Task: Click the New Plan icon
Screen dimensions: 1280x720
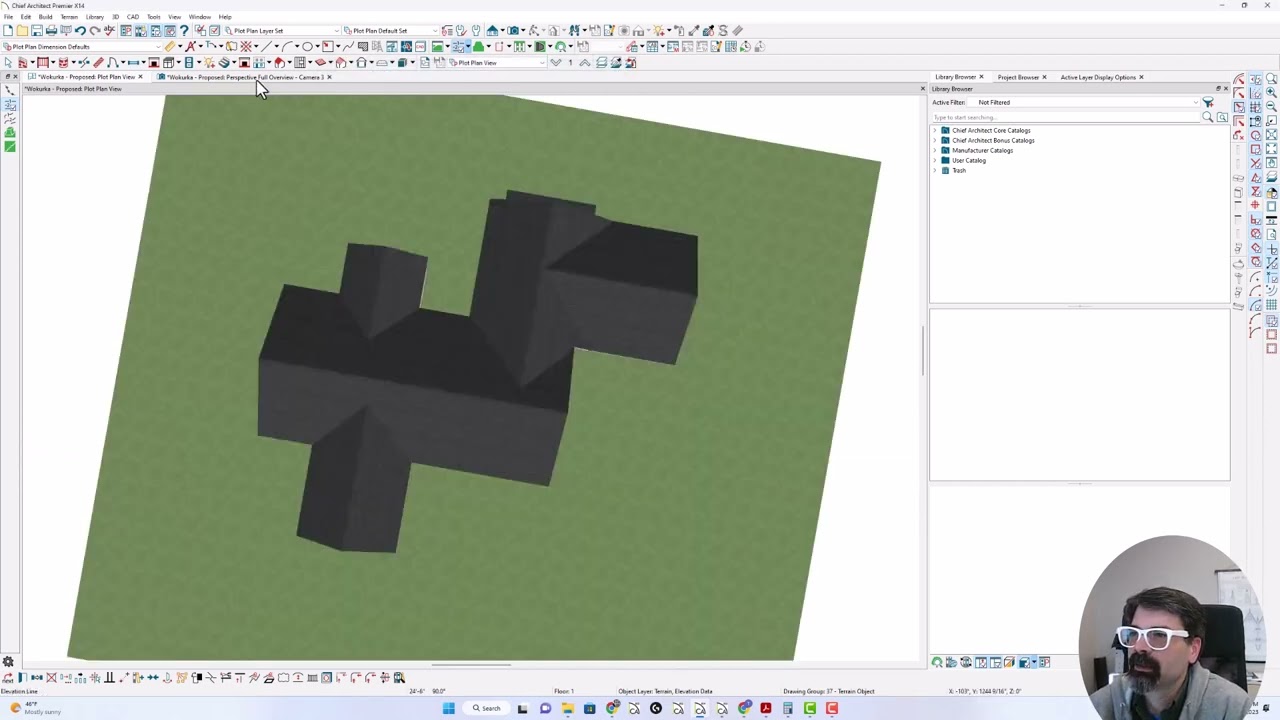Action: (8, 31)
